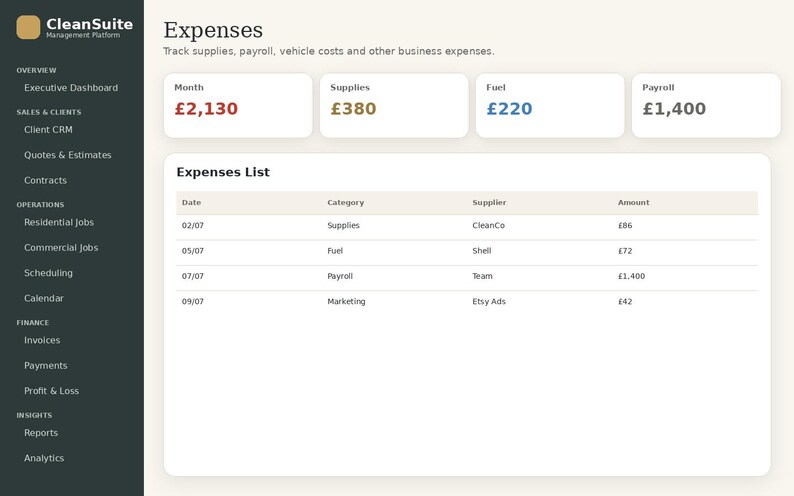This screenshot has width=794, height=496.
Task: Click the Expenses page title
Action: (x=213, y=30)
